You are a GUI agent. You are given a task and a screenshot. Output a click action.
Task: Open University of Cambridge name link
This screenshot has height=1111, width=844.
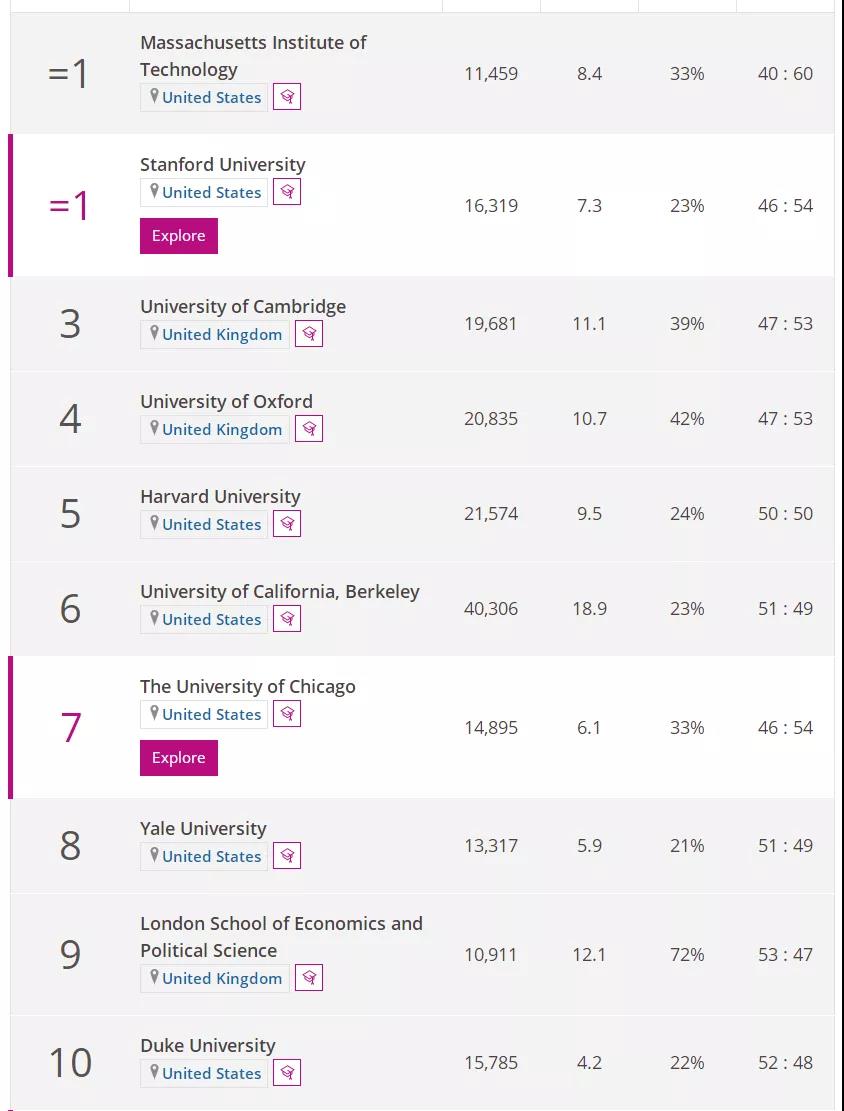(x=243, y=306)
